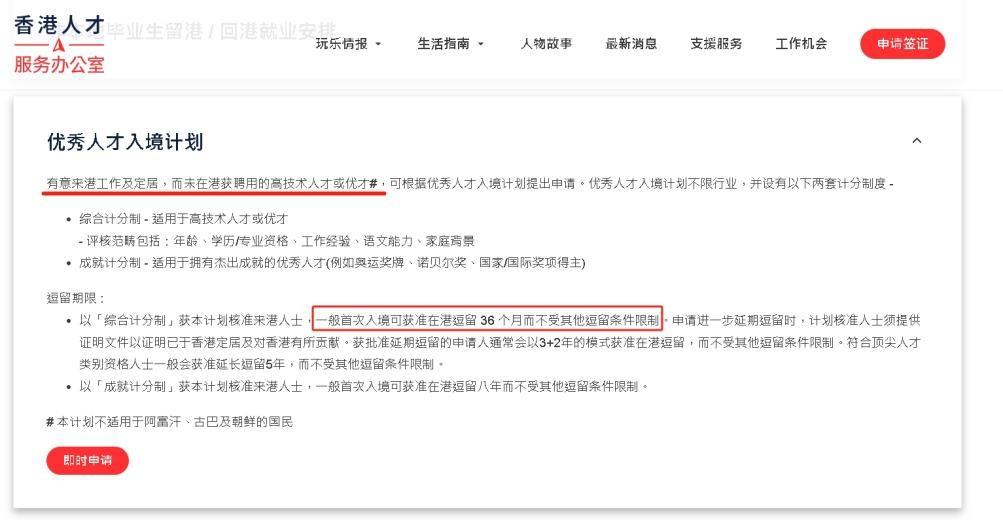This screenshot has width=1003, height=520.
Task: Click the red A emblem in logo
Action: [x=58, y=45]
